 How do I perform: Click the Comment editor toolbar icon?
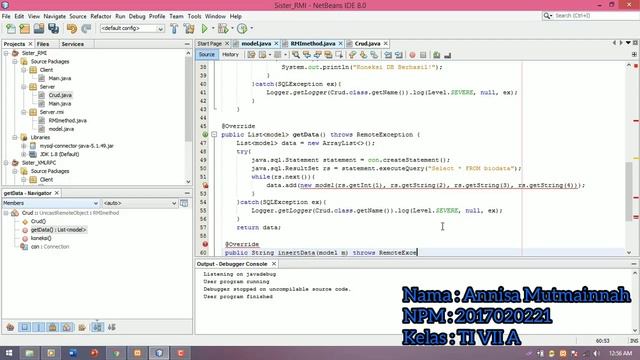[x=436, y=55]
